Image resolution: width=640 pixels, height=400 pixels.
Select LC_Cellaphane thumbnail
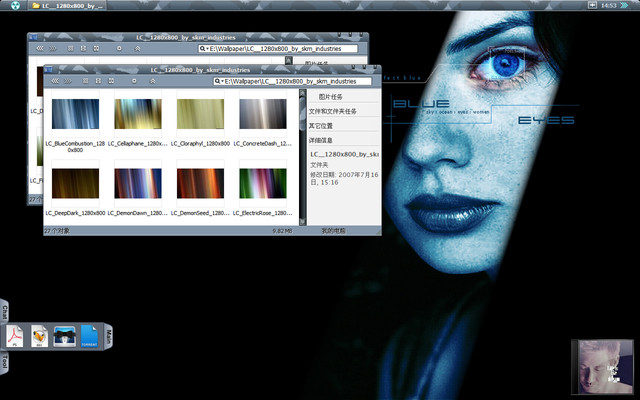pyautogui.click(x=138, y=114)
